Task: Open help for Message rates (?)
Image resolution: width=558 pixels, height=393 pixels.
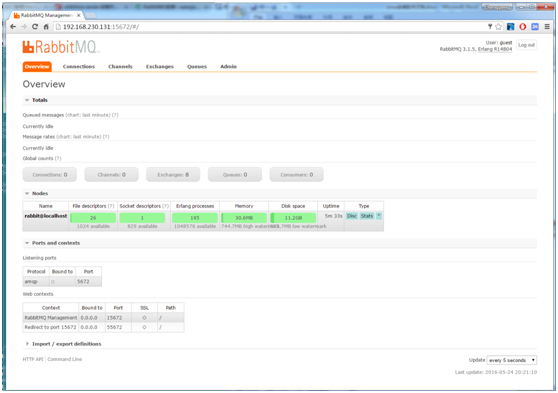Action: [x=106, y=137]
